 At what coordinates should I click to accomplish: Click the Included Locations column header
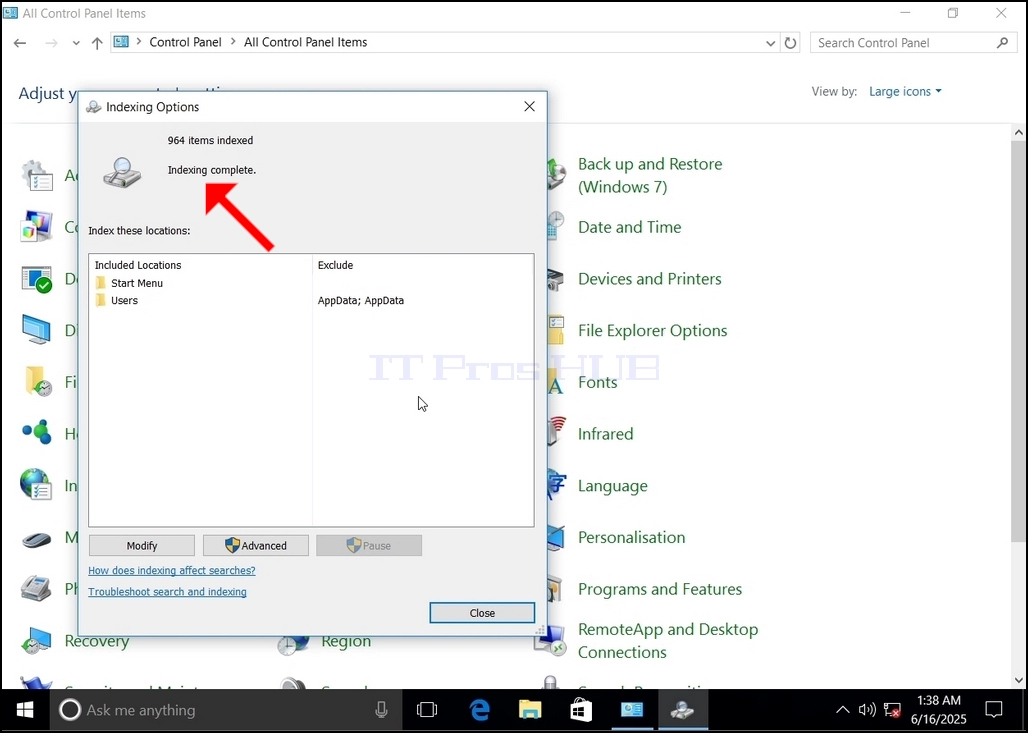pos(138,265)
